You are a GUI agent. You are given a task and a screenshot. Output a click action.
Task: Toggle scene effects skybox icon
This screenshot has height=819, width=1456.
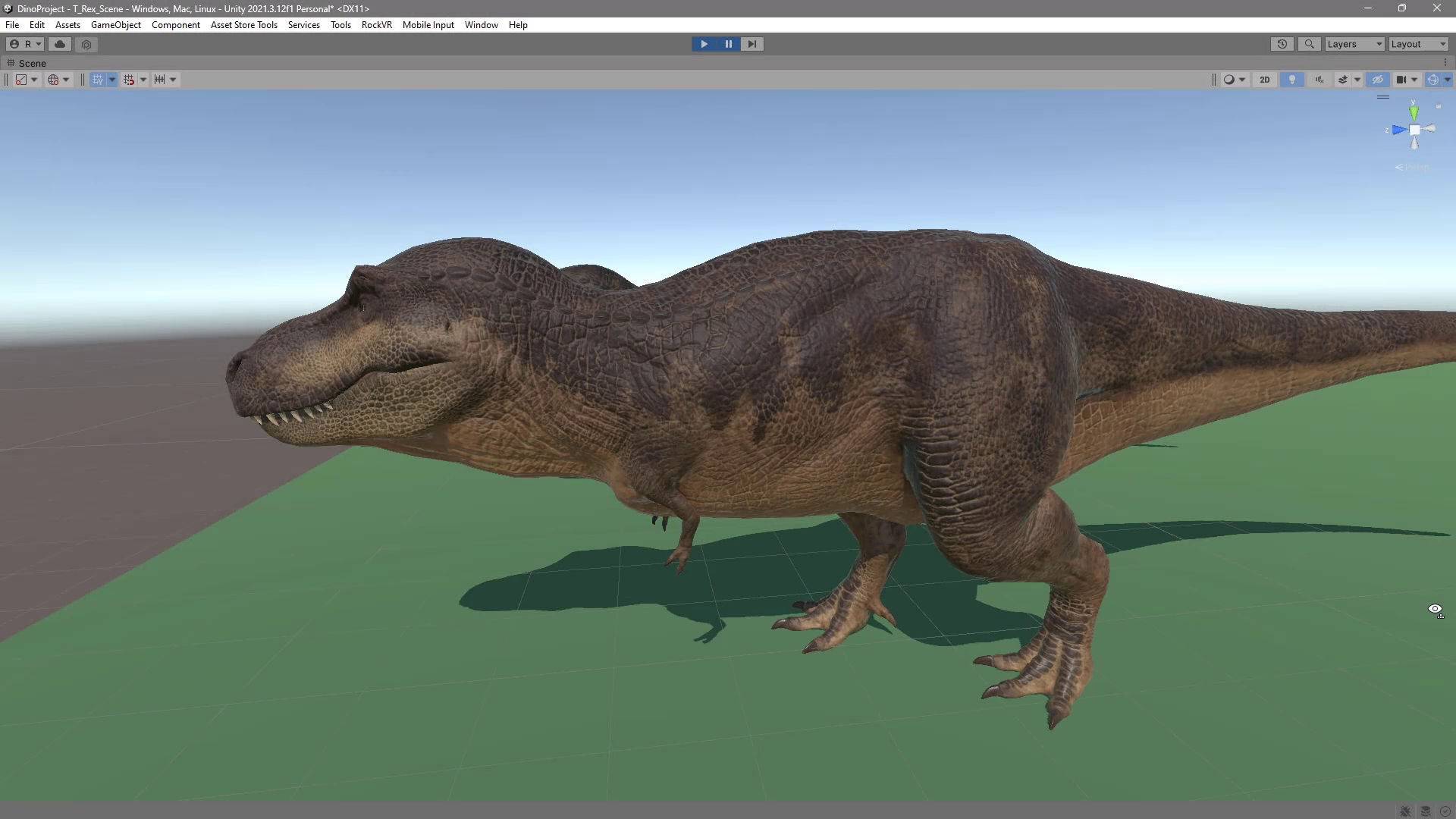pos(1343,80)
